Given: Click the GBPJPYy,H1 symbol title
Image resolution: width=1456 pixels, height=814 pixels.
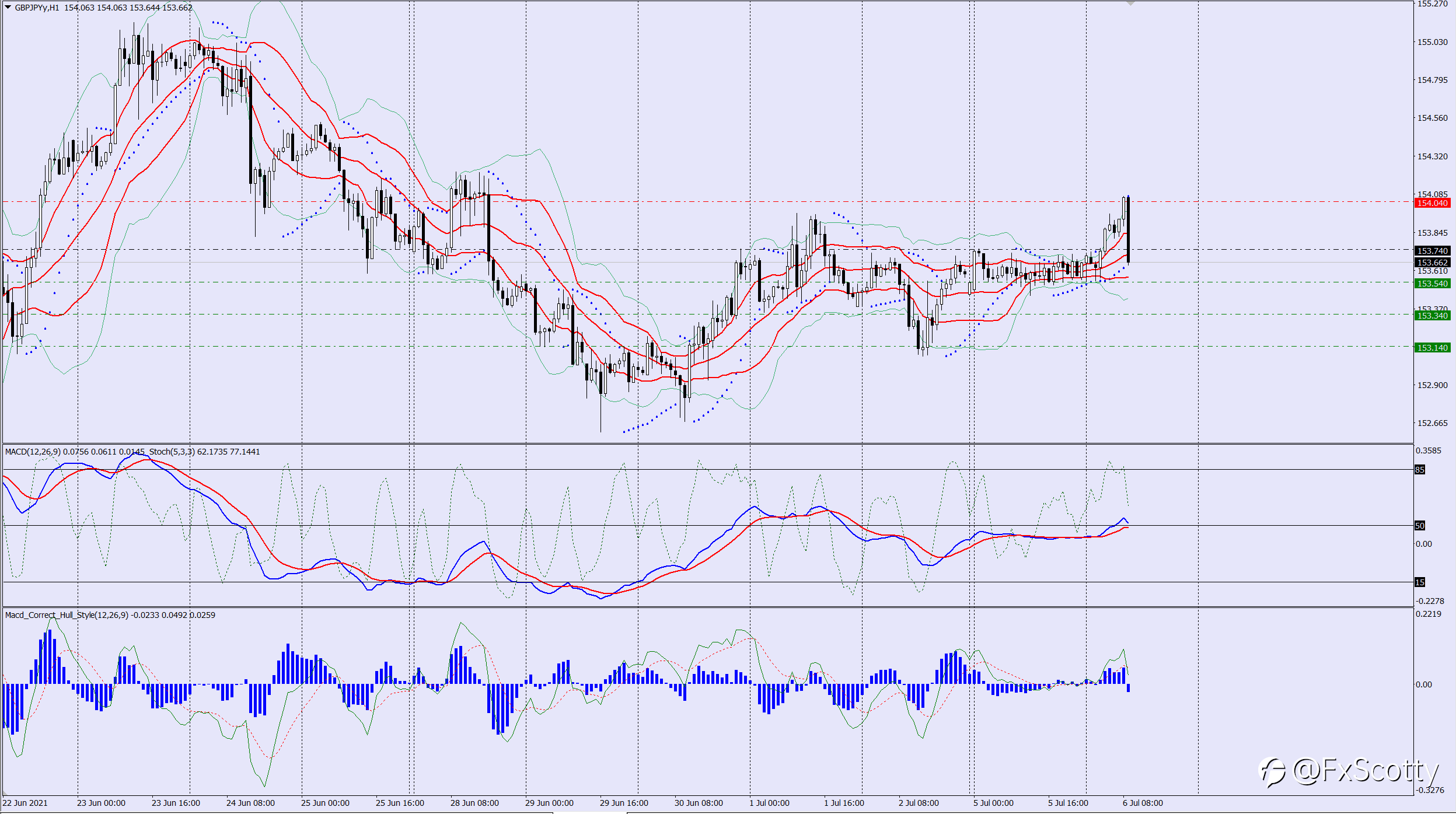Looking at the screenshot, I should point(37,8).
